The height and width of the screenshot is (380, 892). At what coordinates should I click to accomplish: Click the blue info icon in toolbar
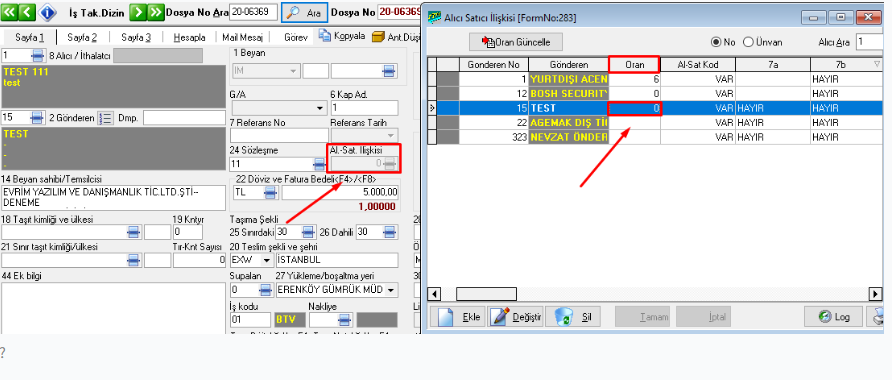tap(47, 11)
